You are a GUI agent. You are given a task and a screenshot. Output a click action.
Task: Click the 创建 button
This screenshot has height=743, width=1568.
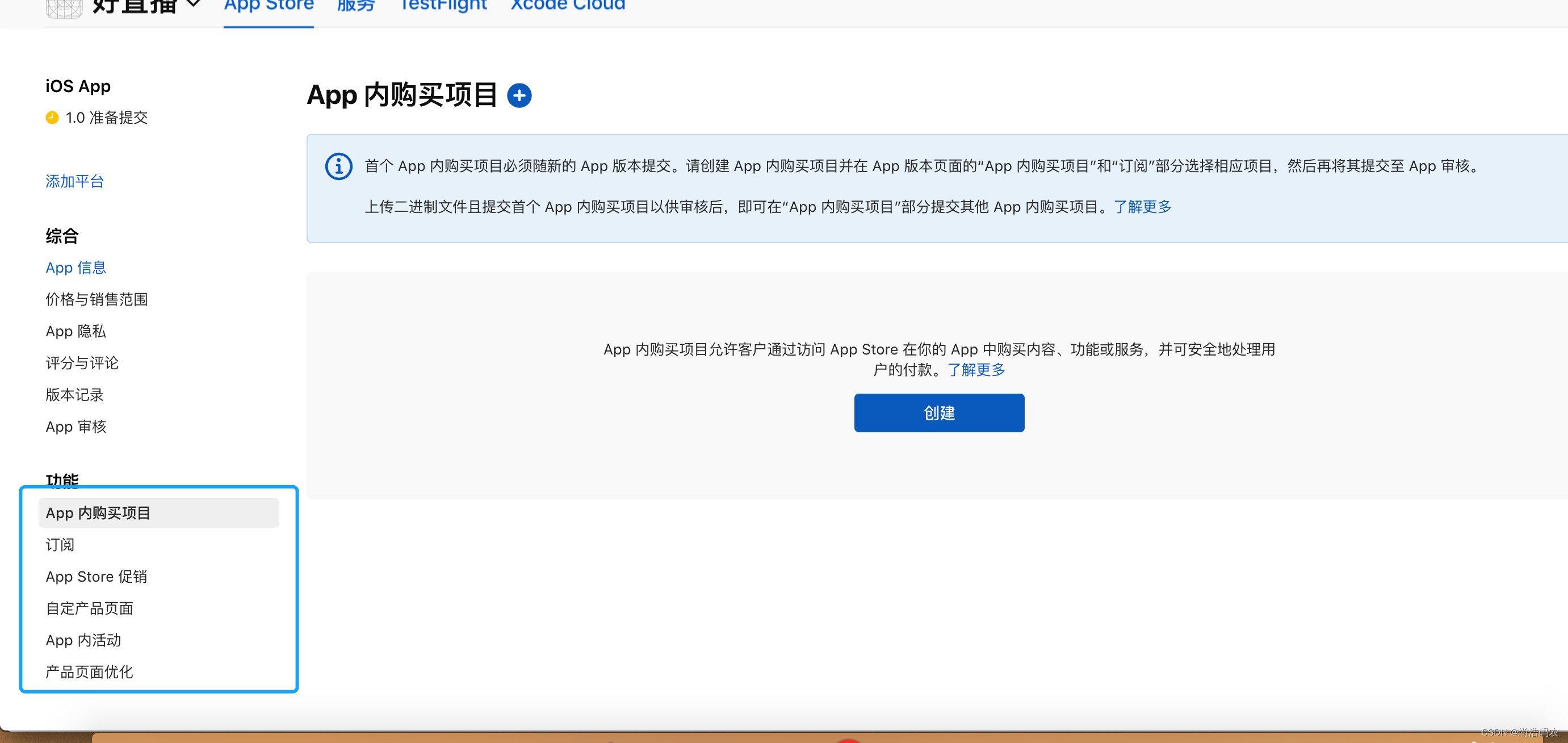pyautogui.click(x=938, y=412)
